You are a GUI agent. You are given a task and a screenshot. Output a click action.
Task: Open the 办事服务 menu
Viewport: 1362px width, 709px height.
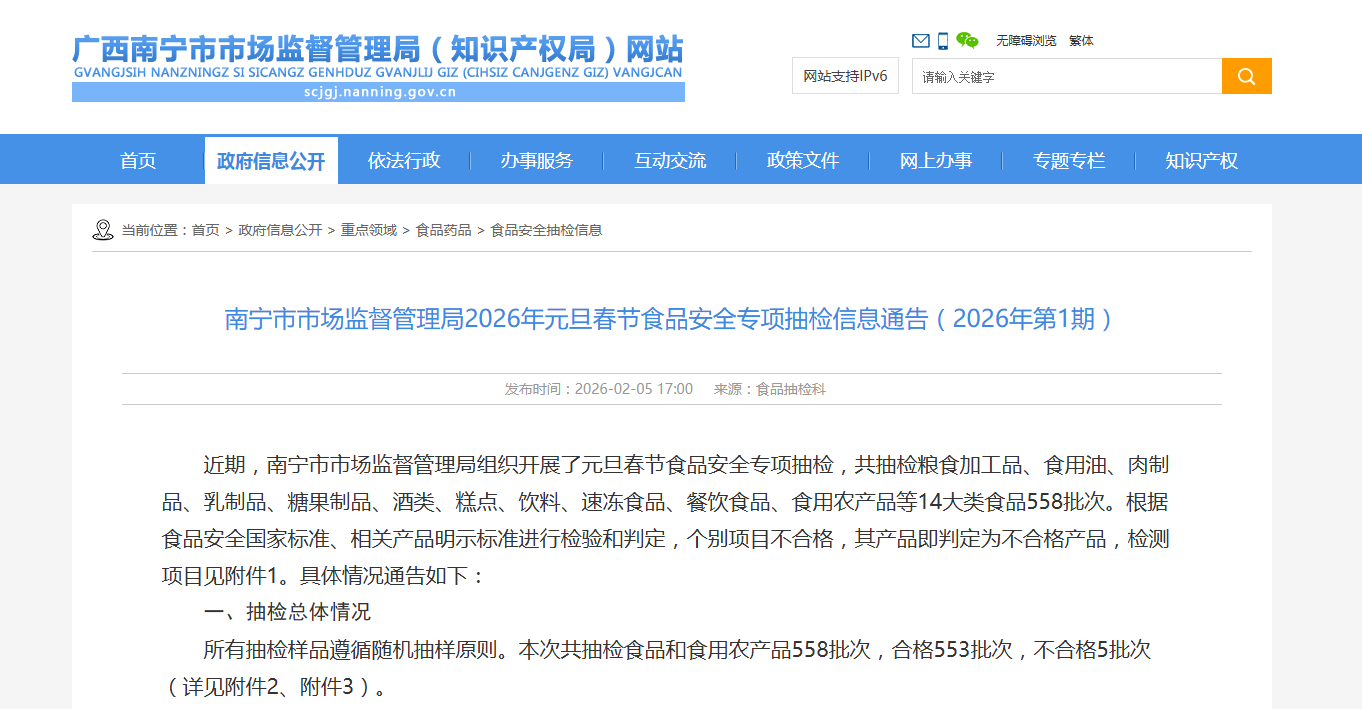point(537,160)
